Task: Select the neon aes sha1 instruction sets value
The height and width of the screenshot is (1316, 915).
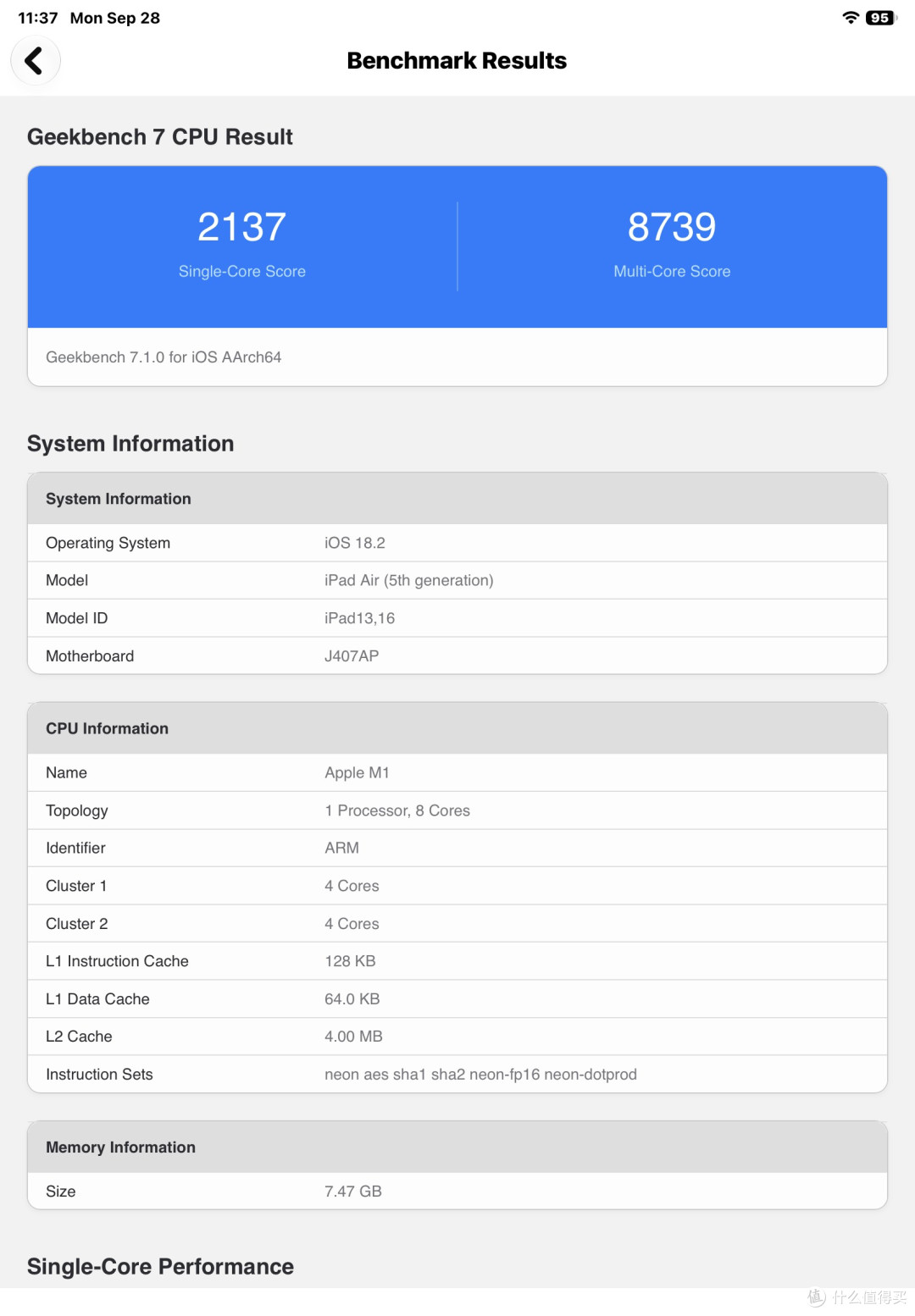Action: tap(481, 1075)
